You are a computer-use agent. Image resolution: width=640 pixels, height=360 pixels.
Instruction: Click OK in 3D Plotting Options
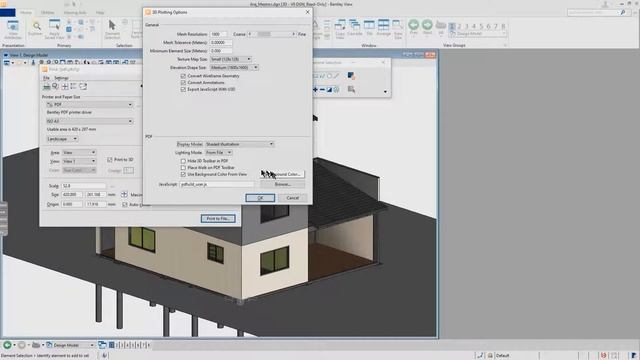(260, 198)
